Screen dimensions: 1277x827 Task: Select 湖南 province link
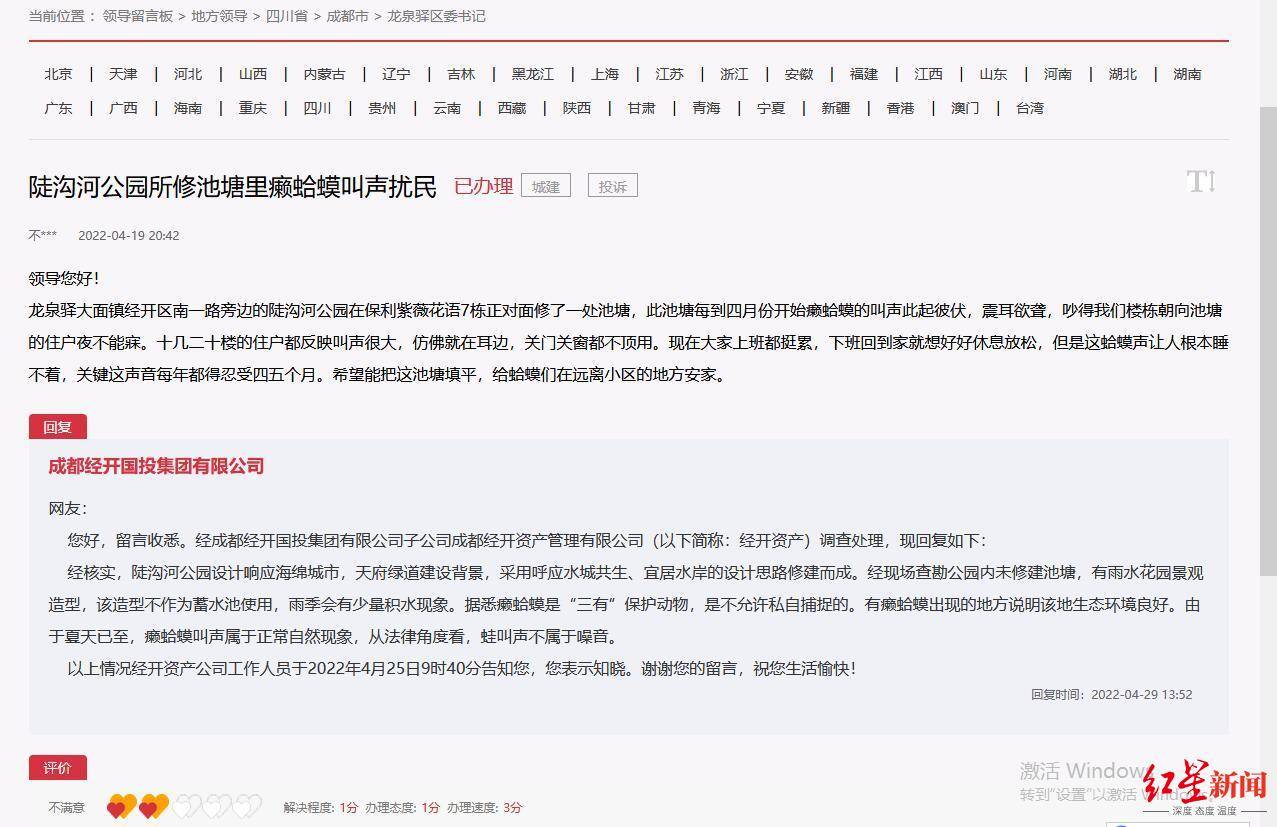pos(1188,74)
